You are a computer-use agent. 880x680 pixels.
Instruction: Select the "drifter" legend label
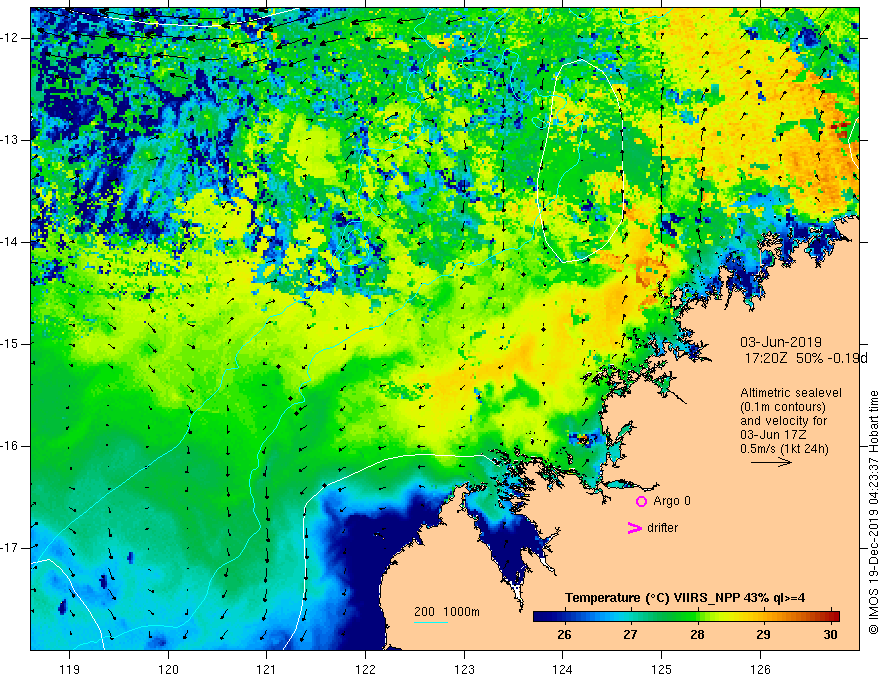click(662, 528)
